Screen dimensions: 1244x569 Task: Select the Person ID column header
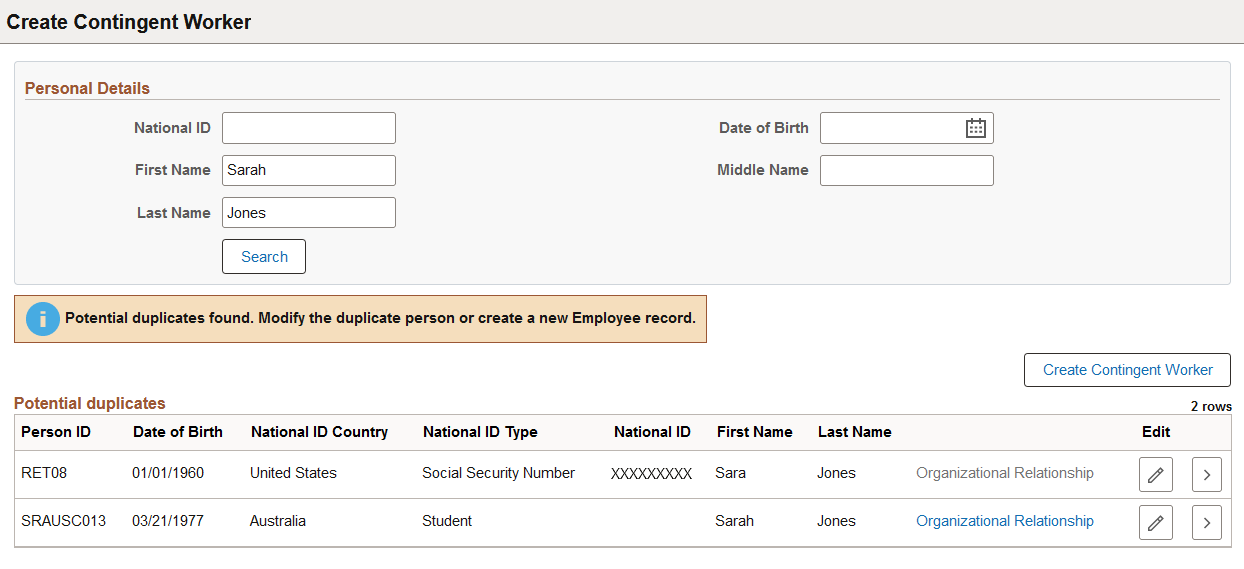tap(56, 432)
